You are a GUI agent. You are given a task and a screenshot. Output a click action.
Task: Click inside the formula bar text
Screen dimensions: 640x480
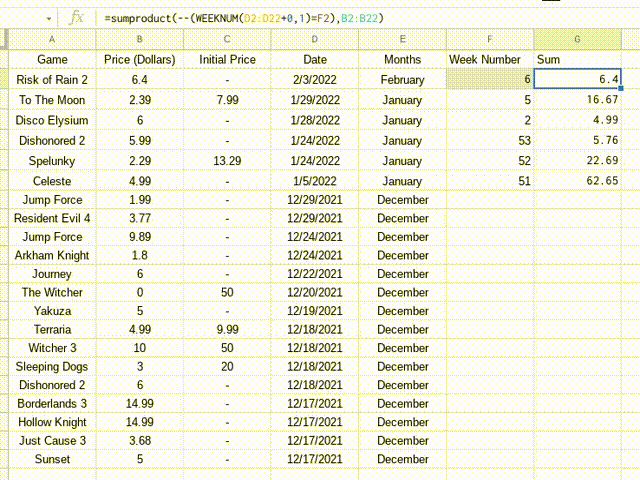coord(244,18)
